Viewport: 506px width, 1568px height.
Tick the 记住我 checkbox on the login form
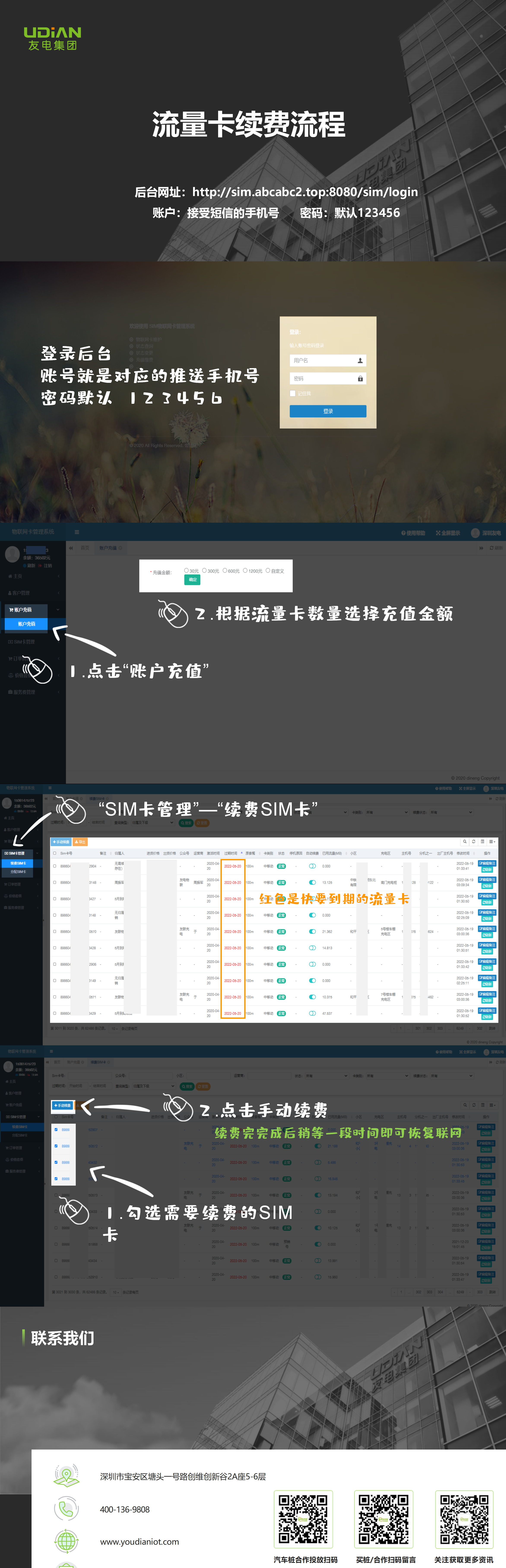pyautogui.click(x=293, y=393)
